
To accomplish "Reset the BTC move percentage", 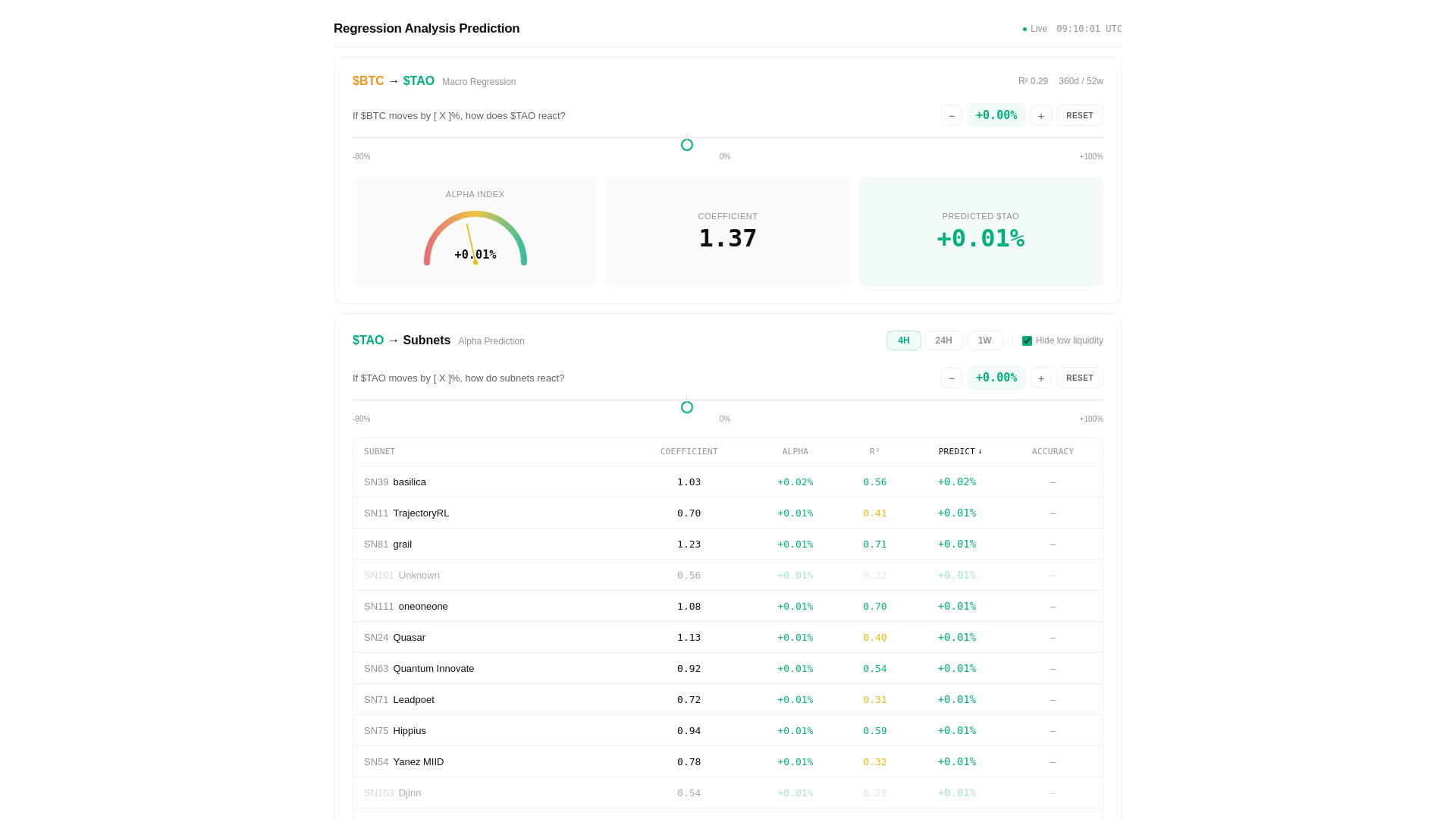I will click(1079, 115).
